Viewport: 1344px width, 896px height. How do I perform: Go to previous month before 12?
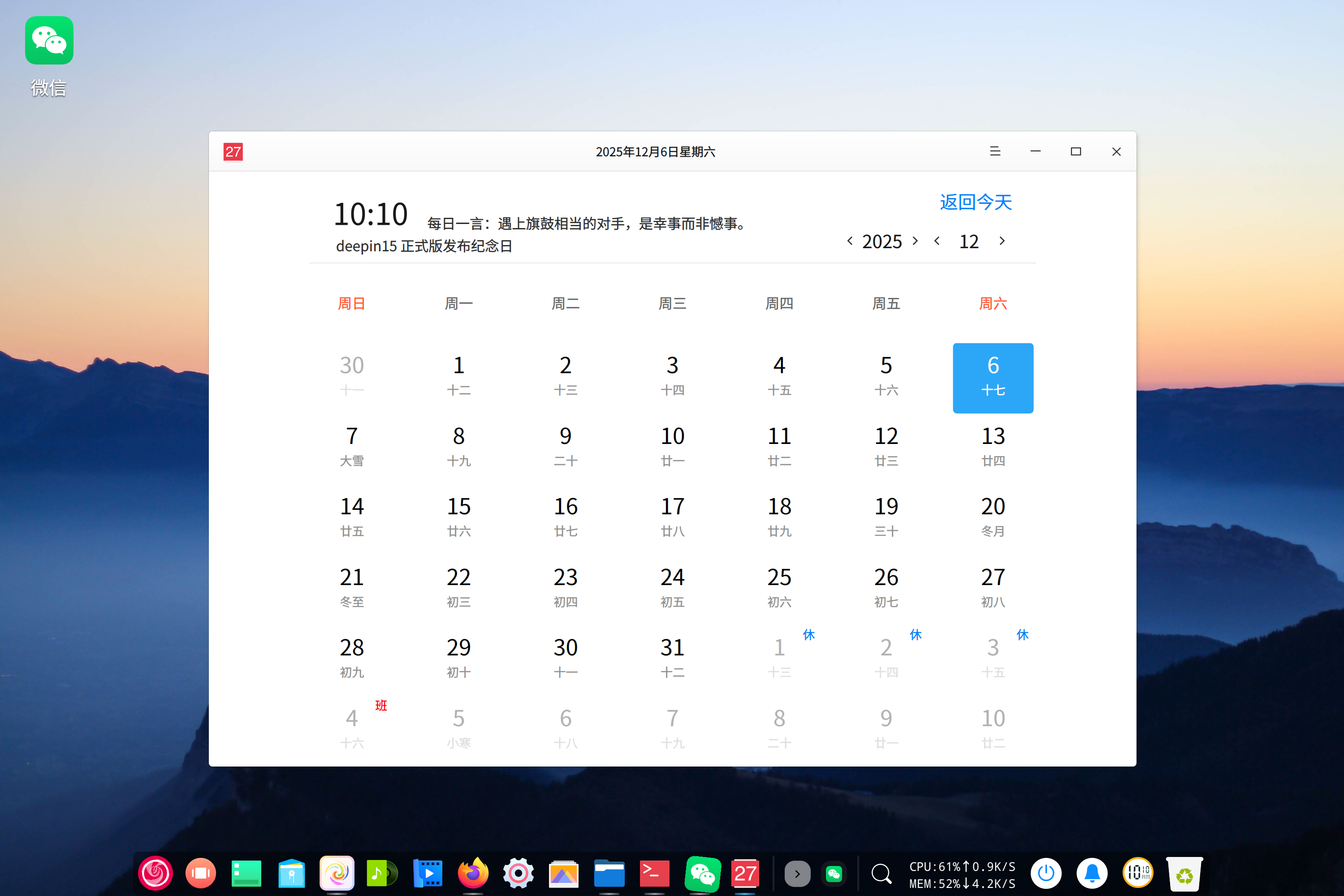936,241
